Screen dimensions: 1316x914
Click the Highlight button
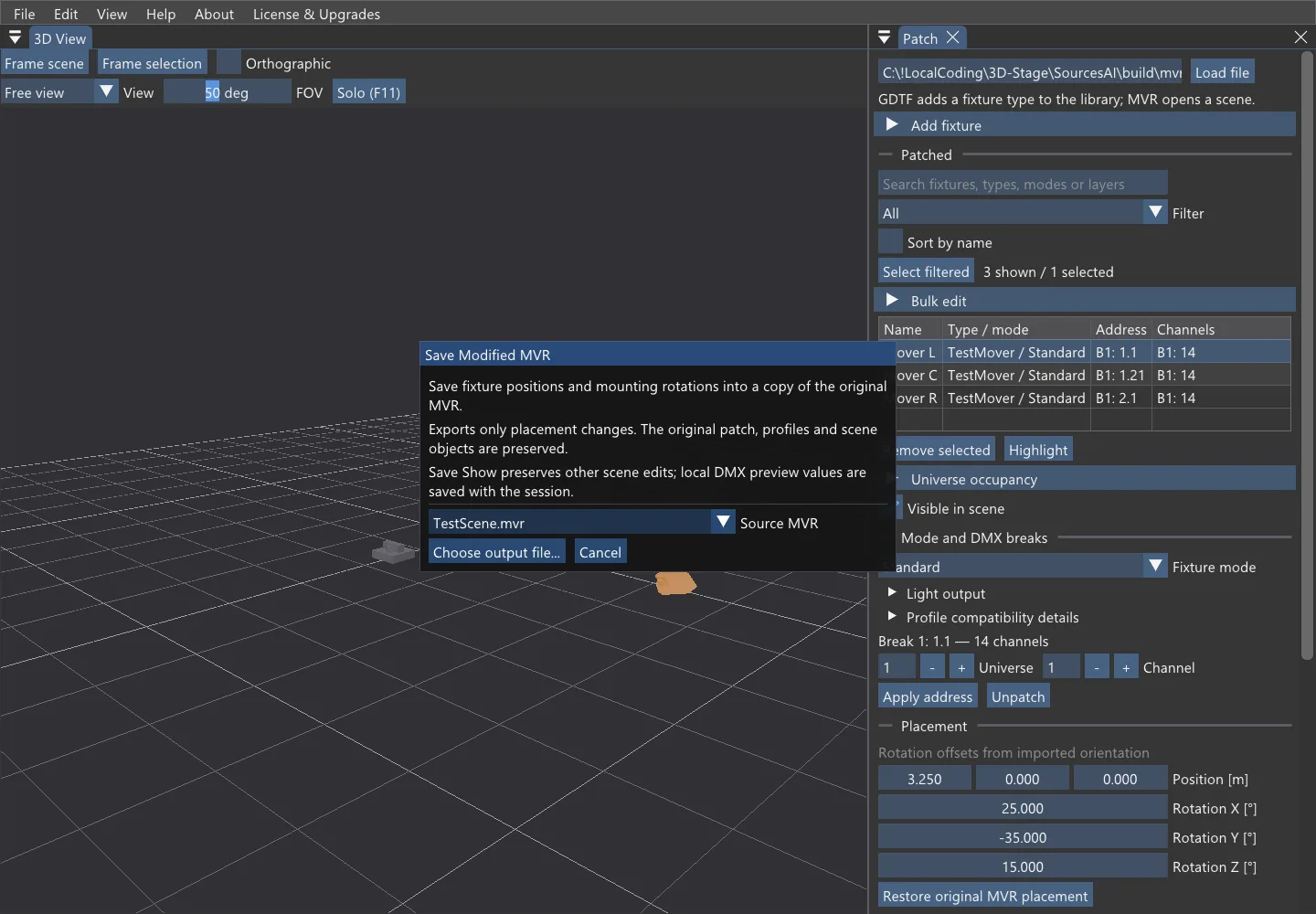point(1038,450)
